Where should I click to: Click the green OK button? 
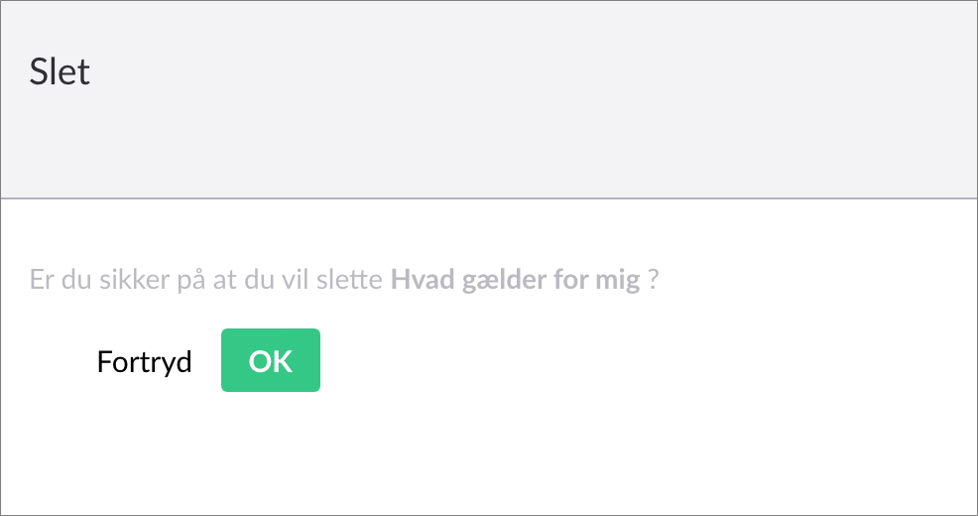pyautogui.click(x=270, y=361)
